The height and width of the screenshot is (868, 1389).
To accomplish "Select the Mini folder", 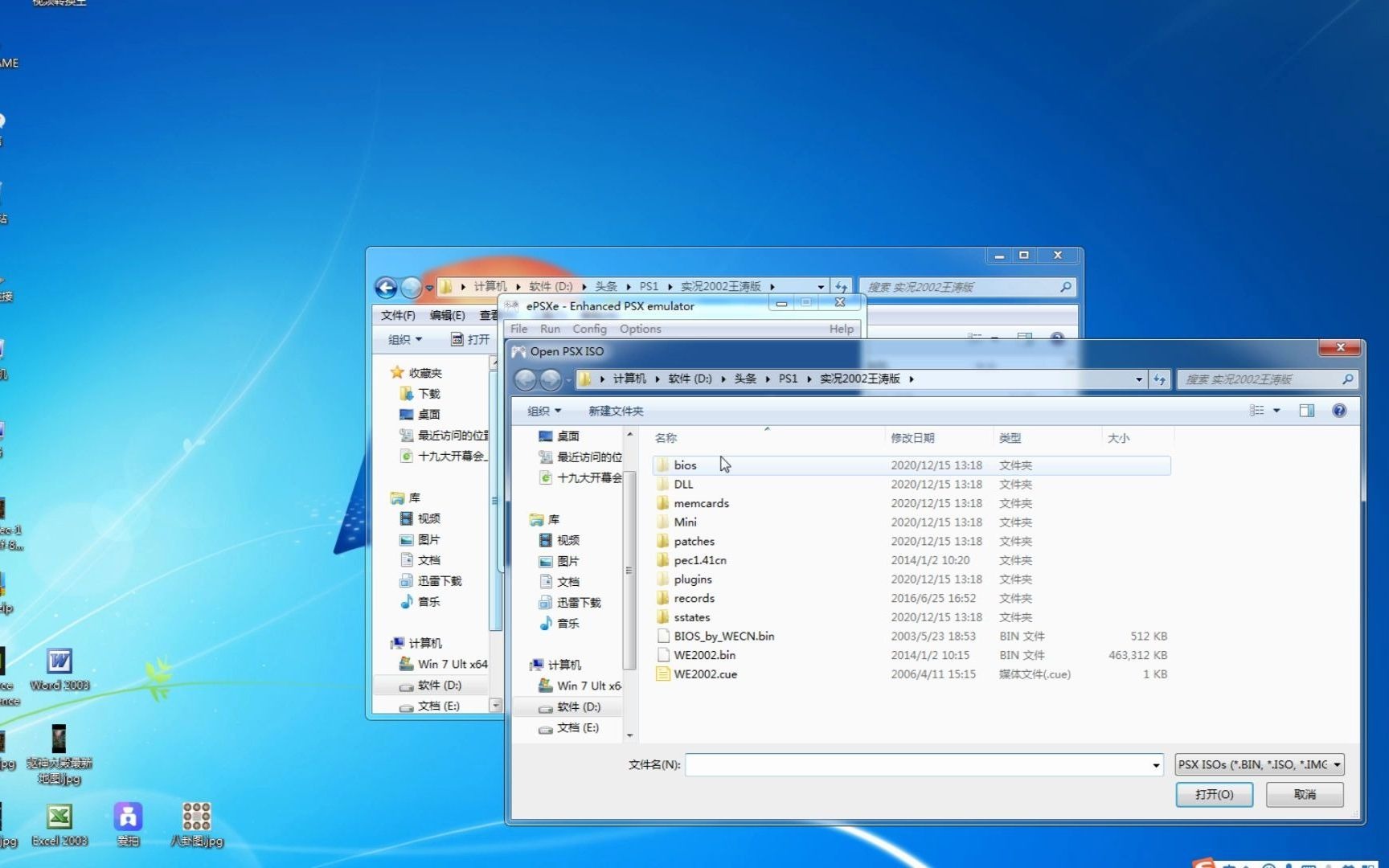I will pyautogui.click(x=911, y=522).
